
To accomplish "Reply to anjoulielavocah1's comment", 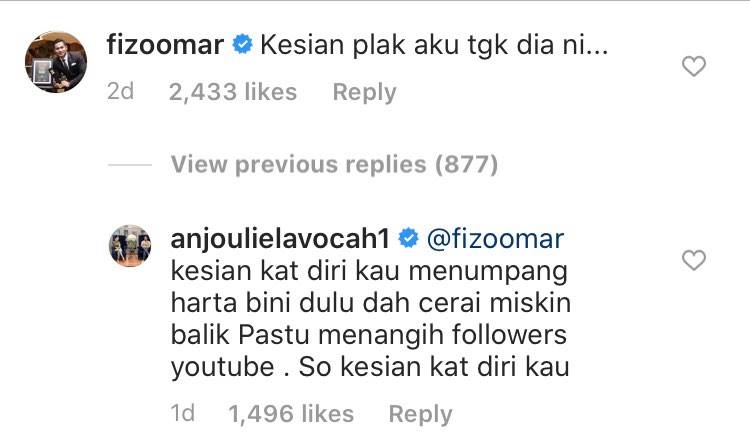I will coord(420,414).
